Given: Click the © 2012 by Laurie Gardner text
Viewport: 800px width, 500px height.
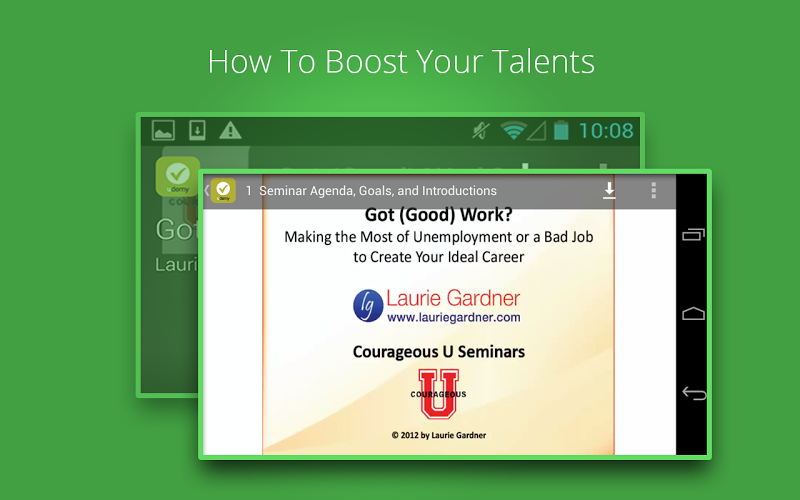Looking at the screenshot, I should pyautogui.click(x=439, y=435).
